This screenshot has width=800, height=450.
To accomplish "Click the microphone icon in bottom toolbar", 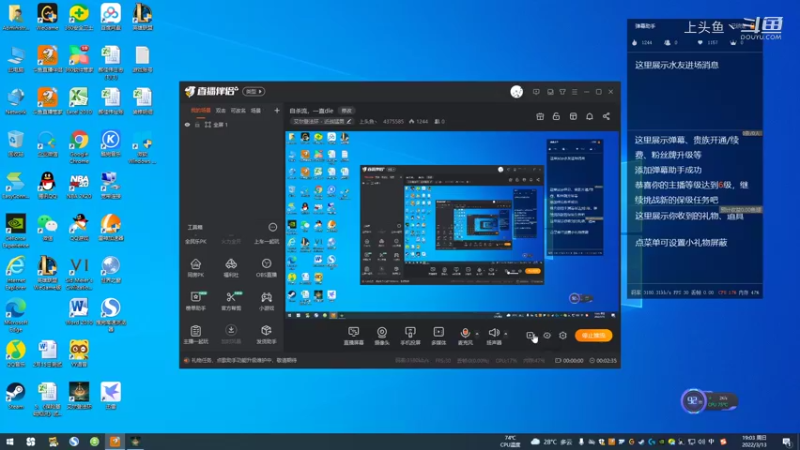I will 465,333.
